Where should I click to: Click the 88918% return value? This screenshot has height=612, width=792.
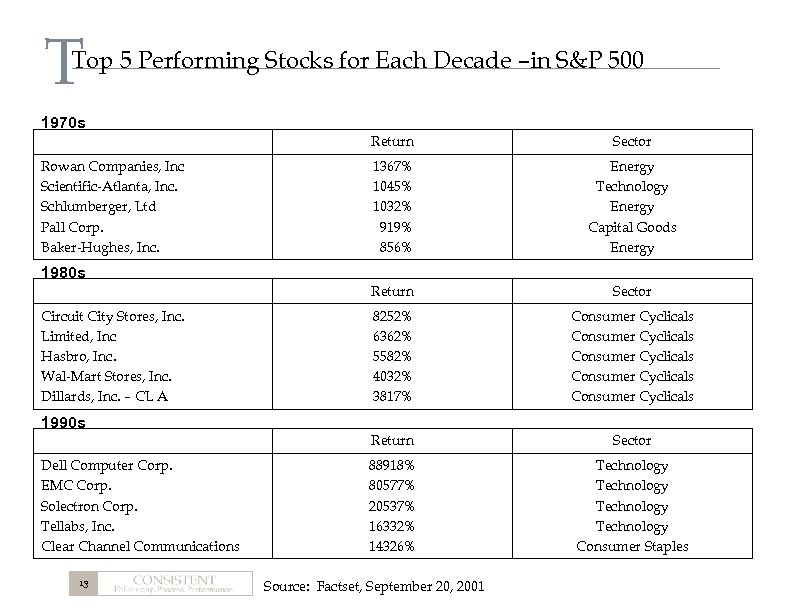click(392, 466)
